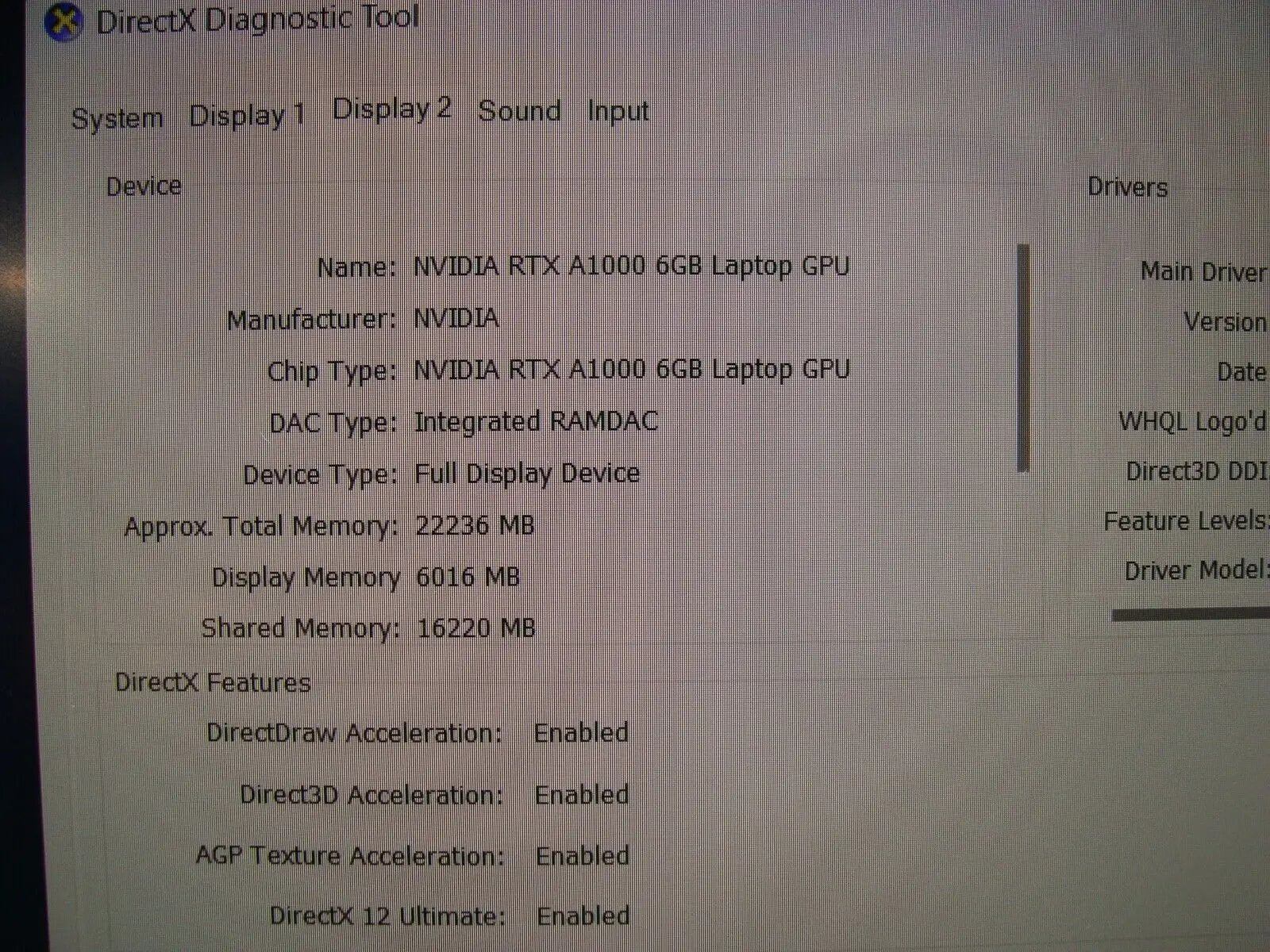Click AGP Texture Acceleration Enabled status
1270x952 pixels.
tap(583, 856)
